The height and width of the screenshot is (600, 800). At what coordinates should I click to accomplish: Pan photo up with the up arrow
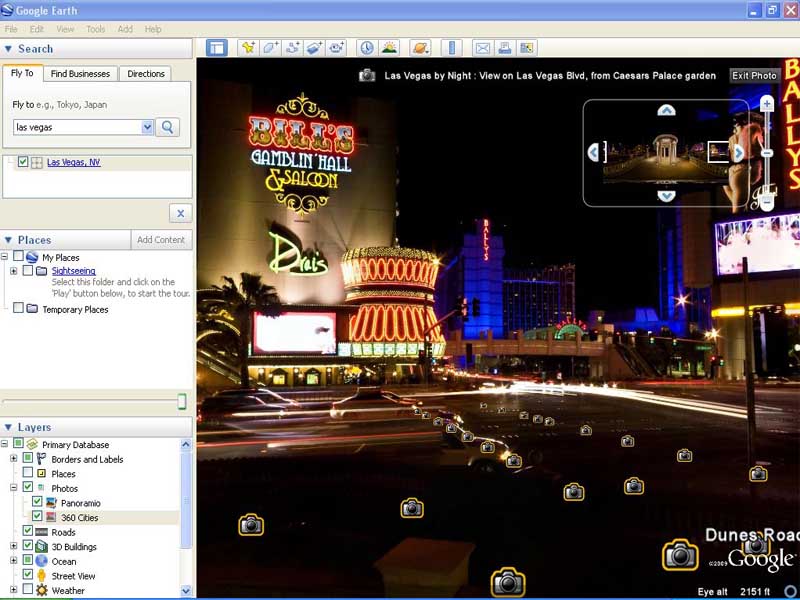[x=666, y=110]
